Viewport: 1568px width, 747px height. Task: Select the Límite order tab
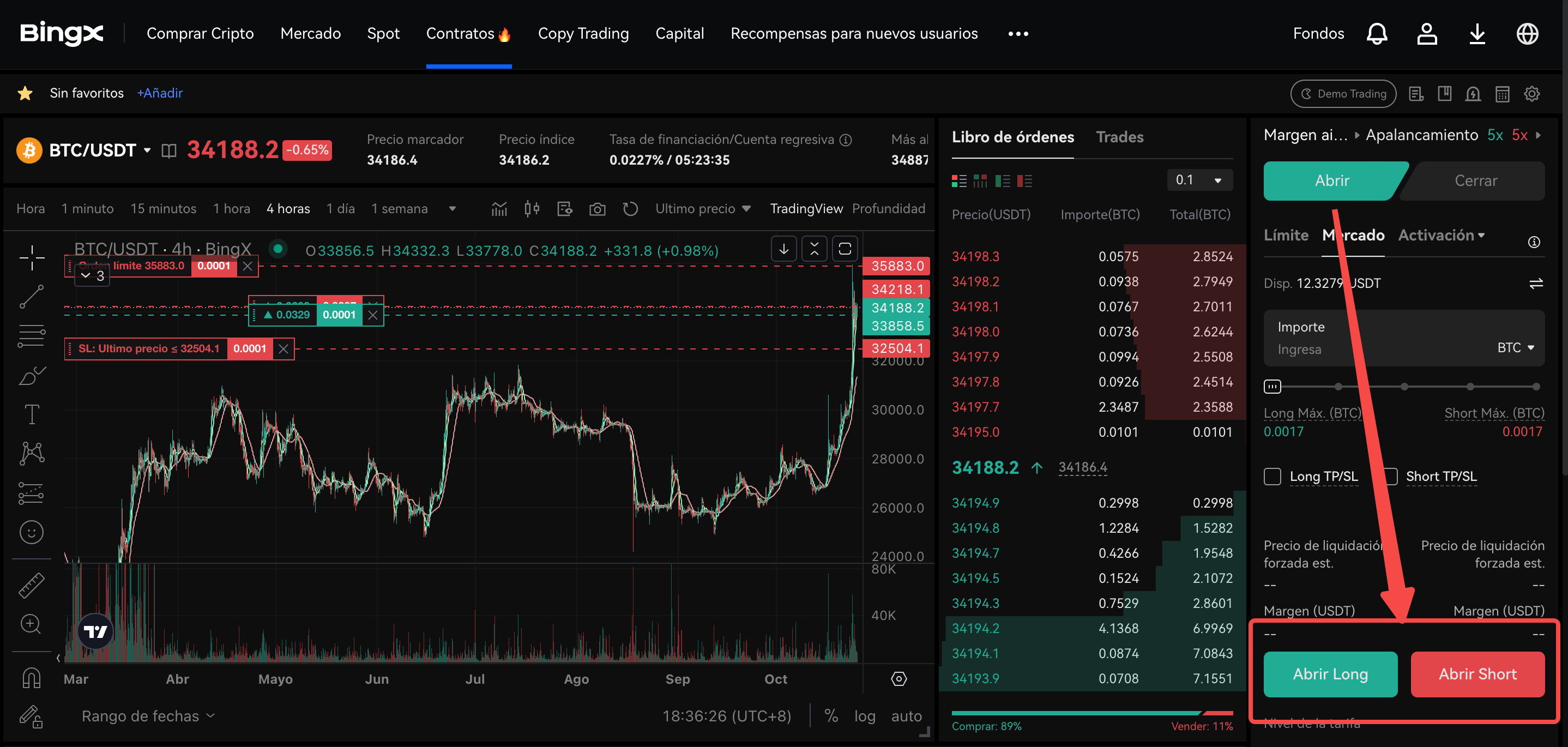(x=1286, y=235)
